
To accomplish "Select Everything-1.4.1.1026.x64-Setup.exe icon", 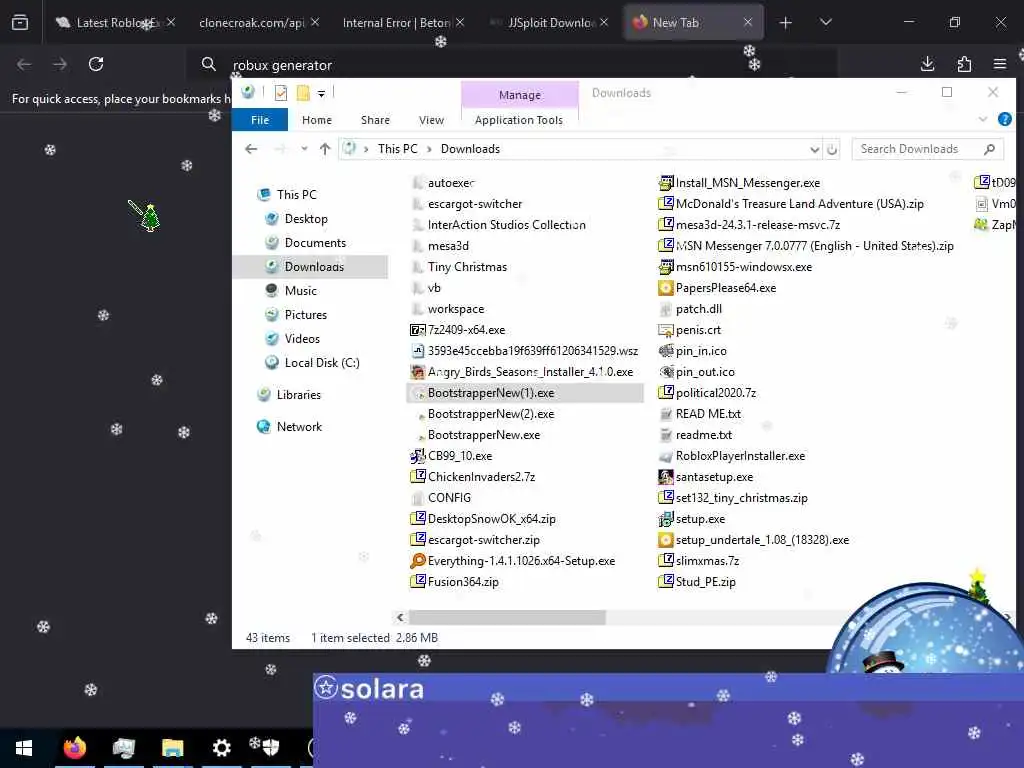I will point(417,561).
